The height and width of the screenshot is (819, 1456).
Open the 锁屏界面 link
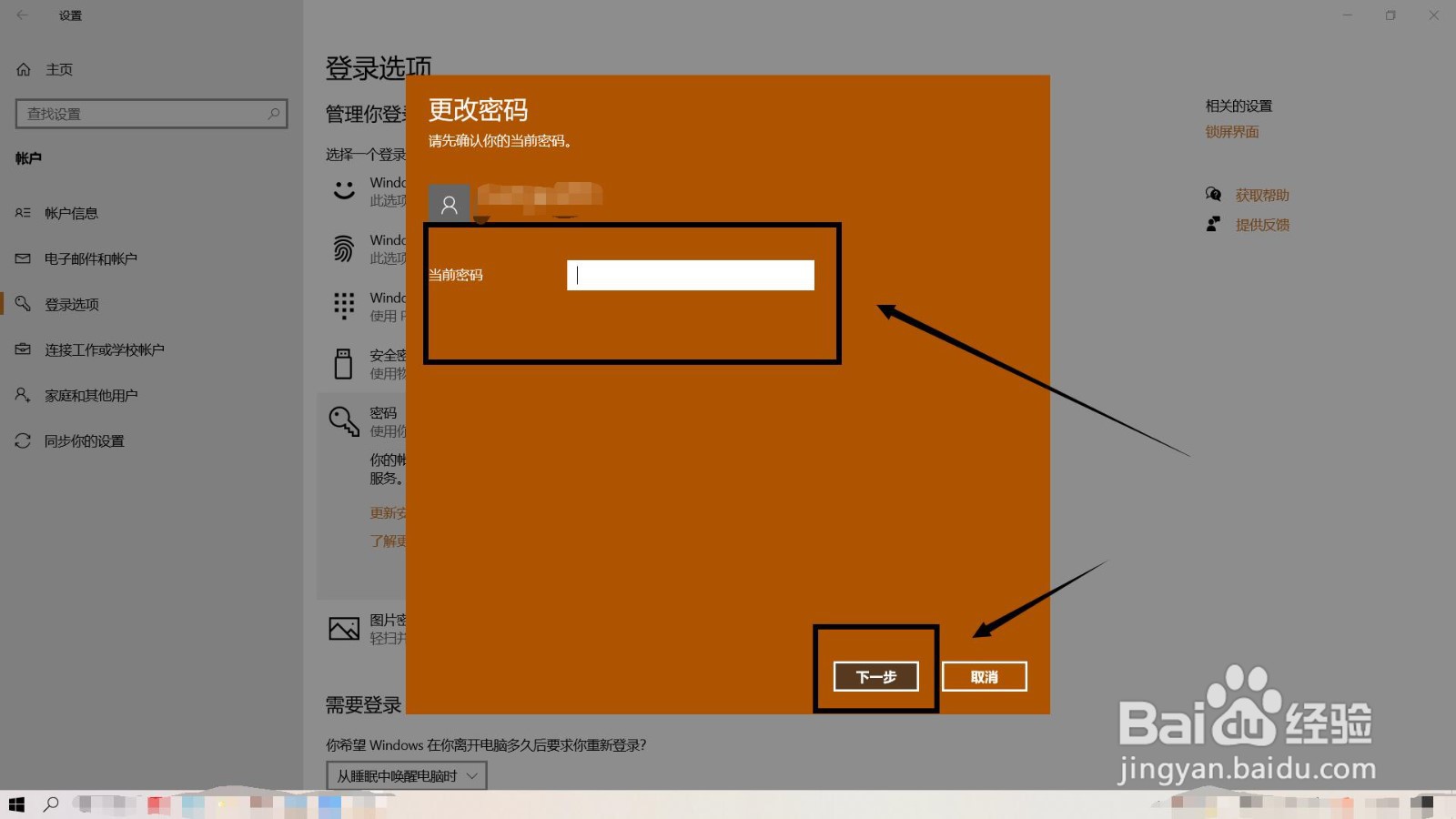1230,131
